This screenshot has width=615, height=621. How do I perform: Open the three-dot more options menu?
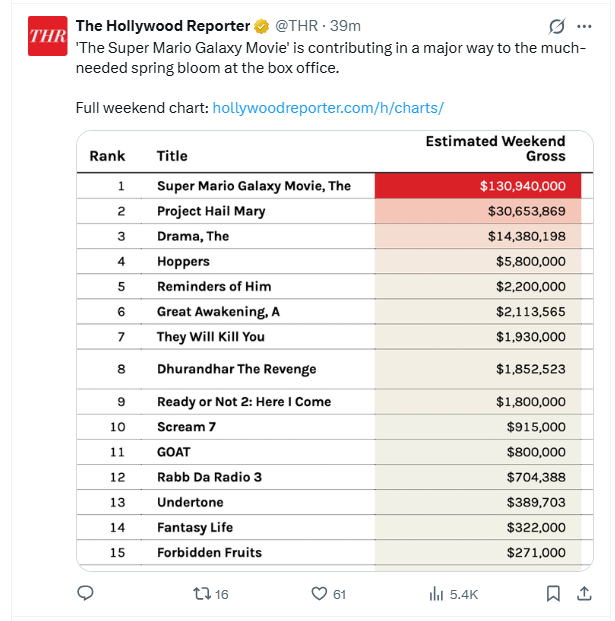click(584, 27)
